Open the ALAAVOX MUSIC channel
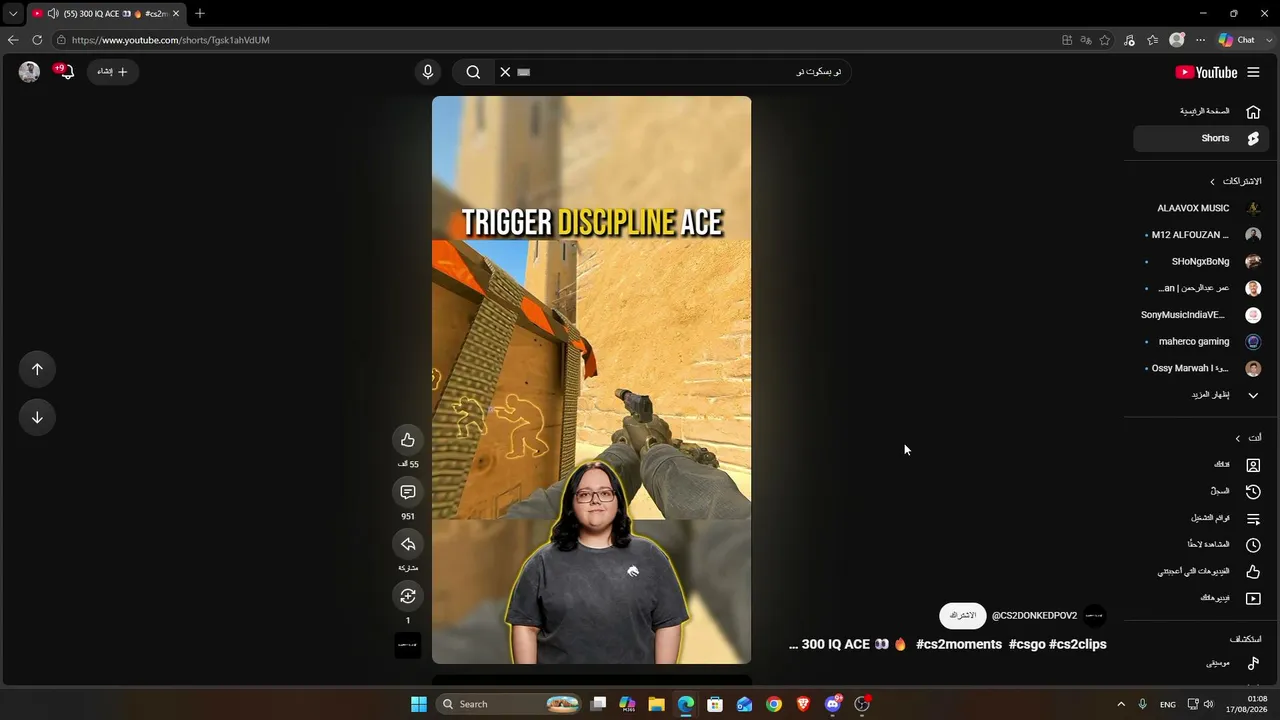Screen dimensions: 1280x720 1202,208
